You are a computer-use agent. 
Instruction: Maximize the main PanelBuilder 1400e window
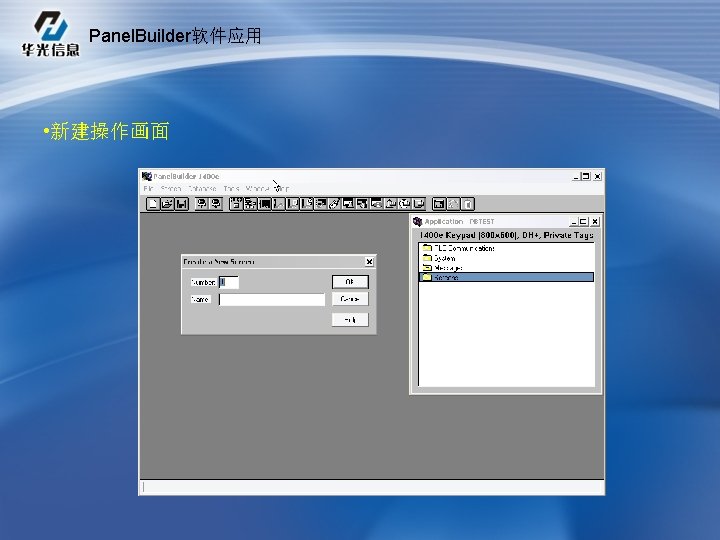pyautogui.click(x=586, y=176)
